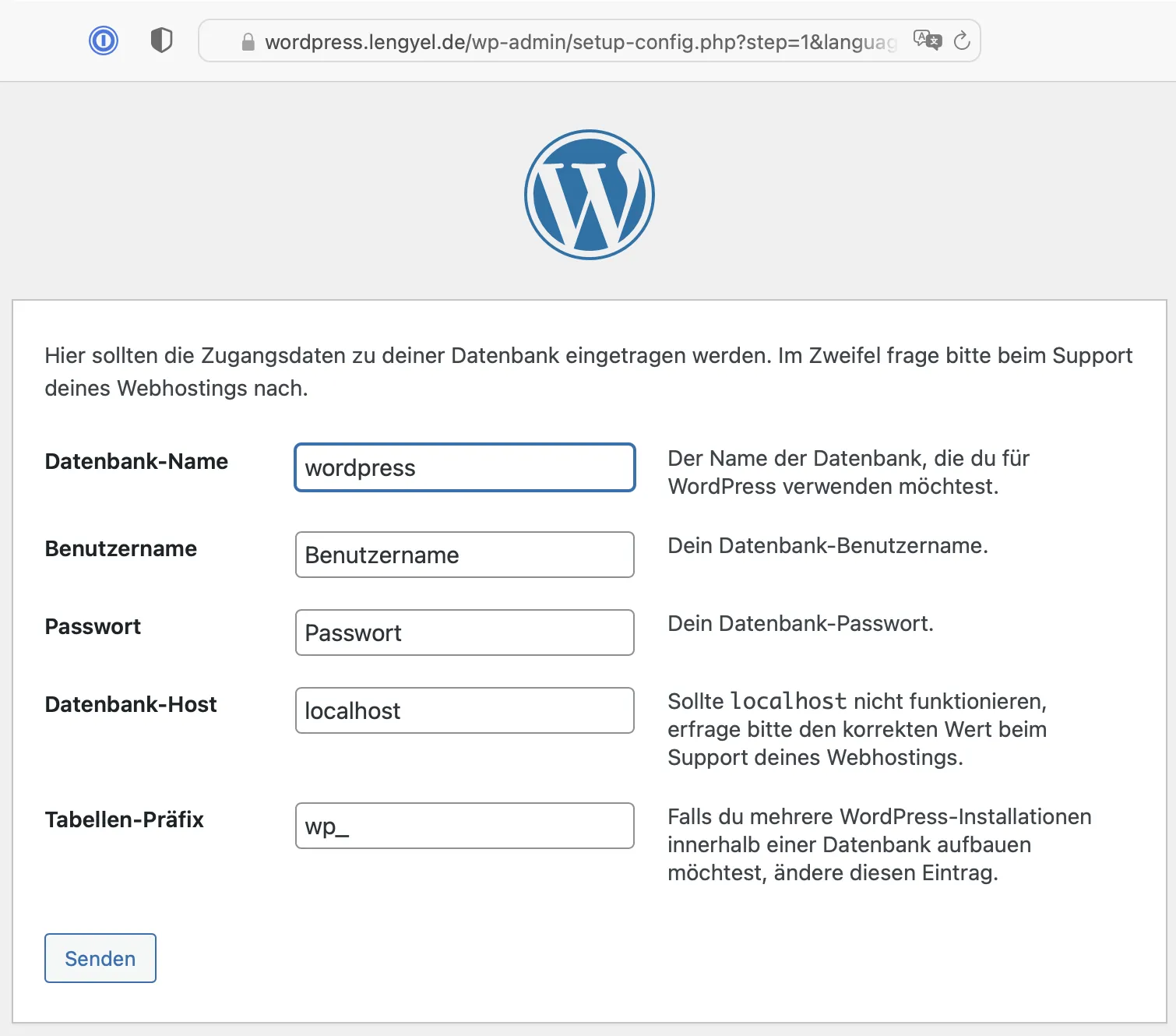Click the lock icon in address bar
The height and width of the screenshot is (1036, 1176).
[248, 42]
